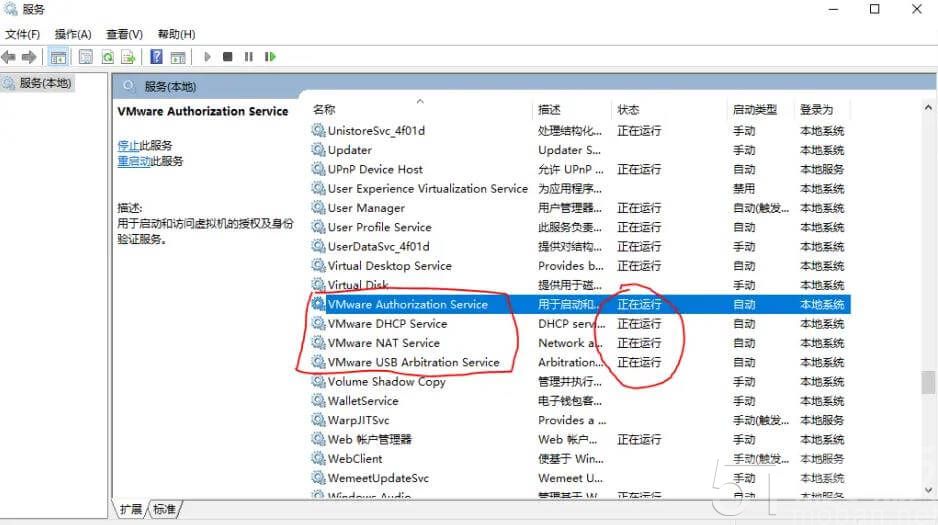Select the VMware USB Arbitration Service name
The image size is (938, 525).
[x=413, y=362]
